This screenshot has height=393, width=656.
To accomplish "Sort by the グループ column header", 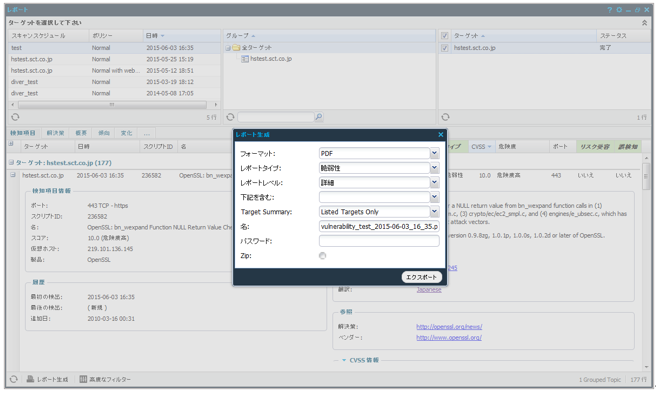I will (x=329, y=36).
